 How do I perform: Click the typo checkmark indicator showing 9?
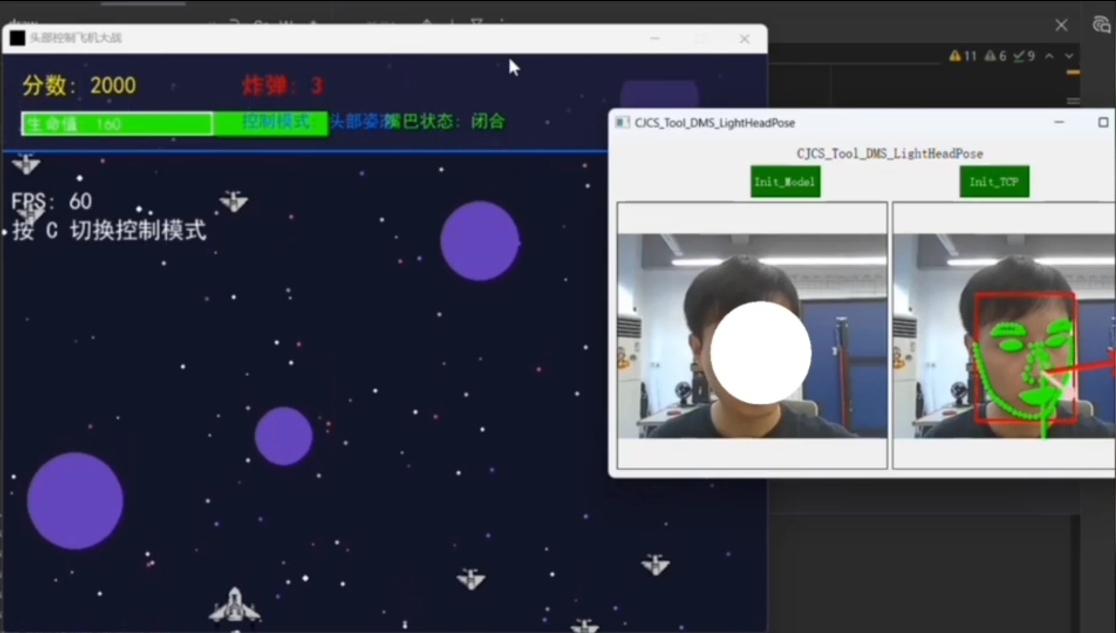point(1024,57)
